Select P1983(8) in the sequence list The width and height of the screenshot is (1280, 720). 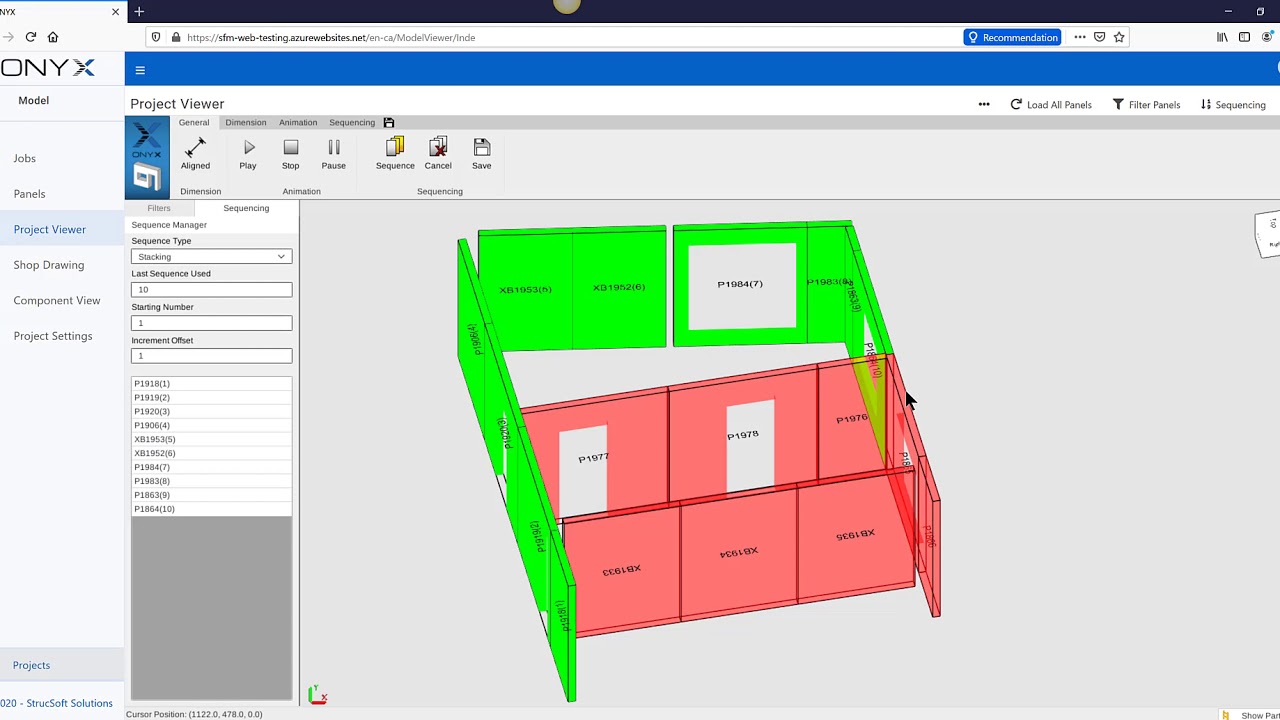pos(211,482)
